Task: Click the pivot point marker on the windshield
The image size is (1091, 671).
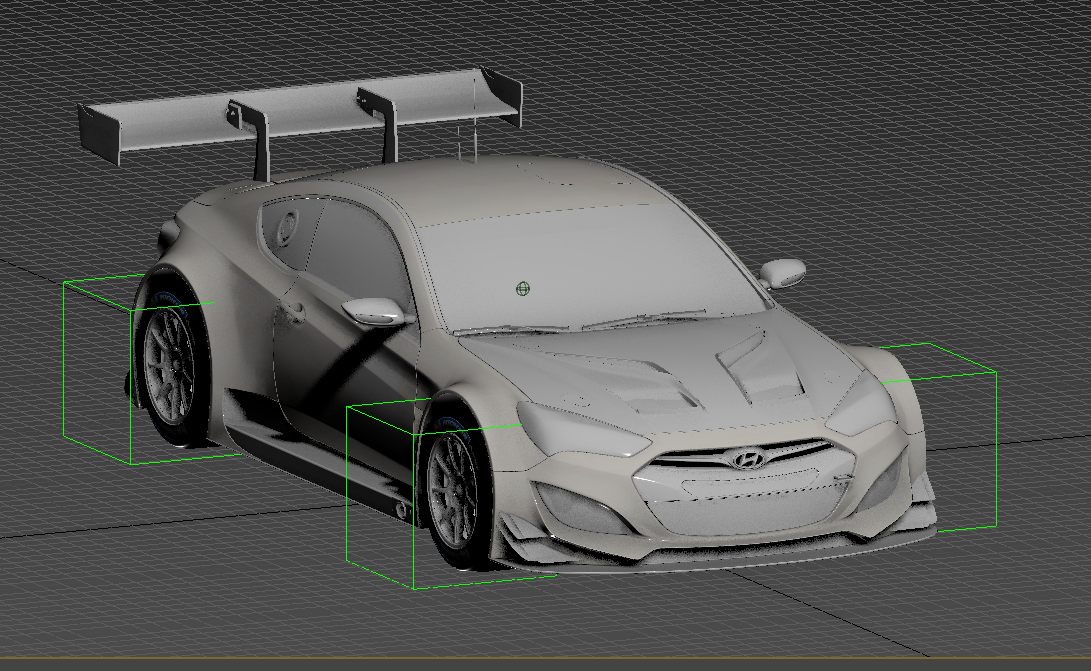Action: [521, 290]
